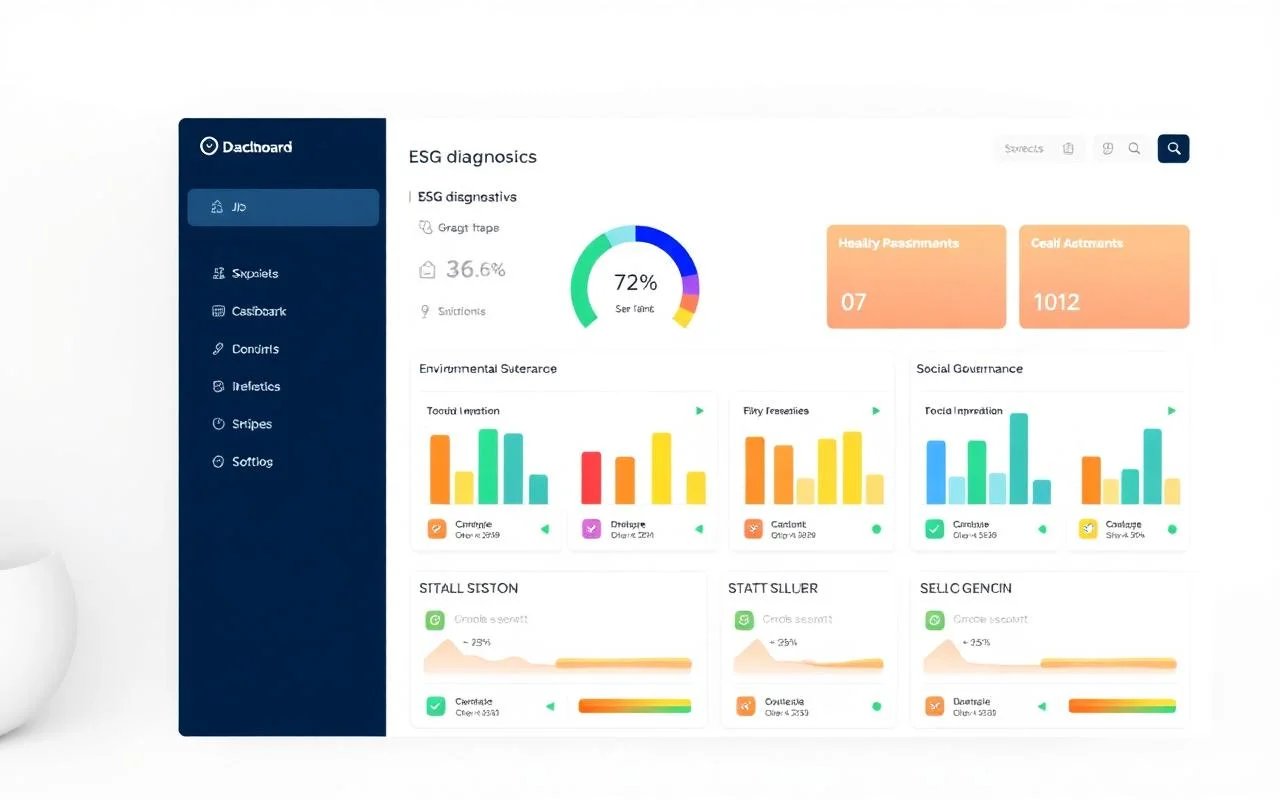Screen dimensions: 1280x800
Task: Toggle green status dot beside yellow icon
Action: click(1173, 529)
